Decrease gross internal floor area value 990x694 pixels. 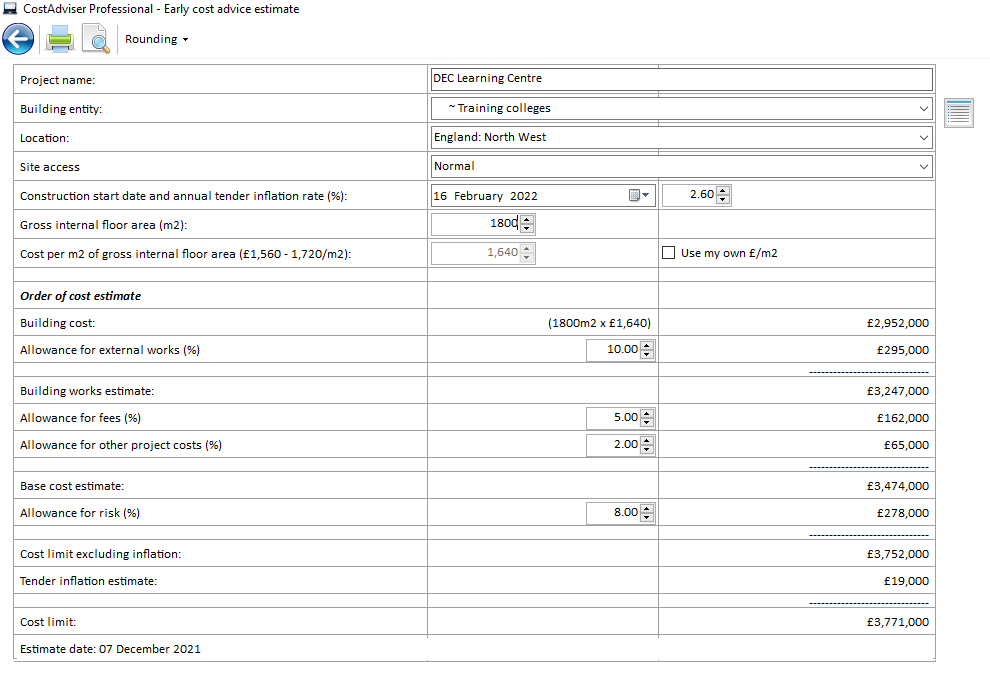(x=527, y=229)
